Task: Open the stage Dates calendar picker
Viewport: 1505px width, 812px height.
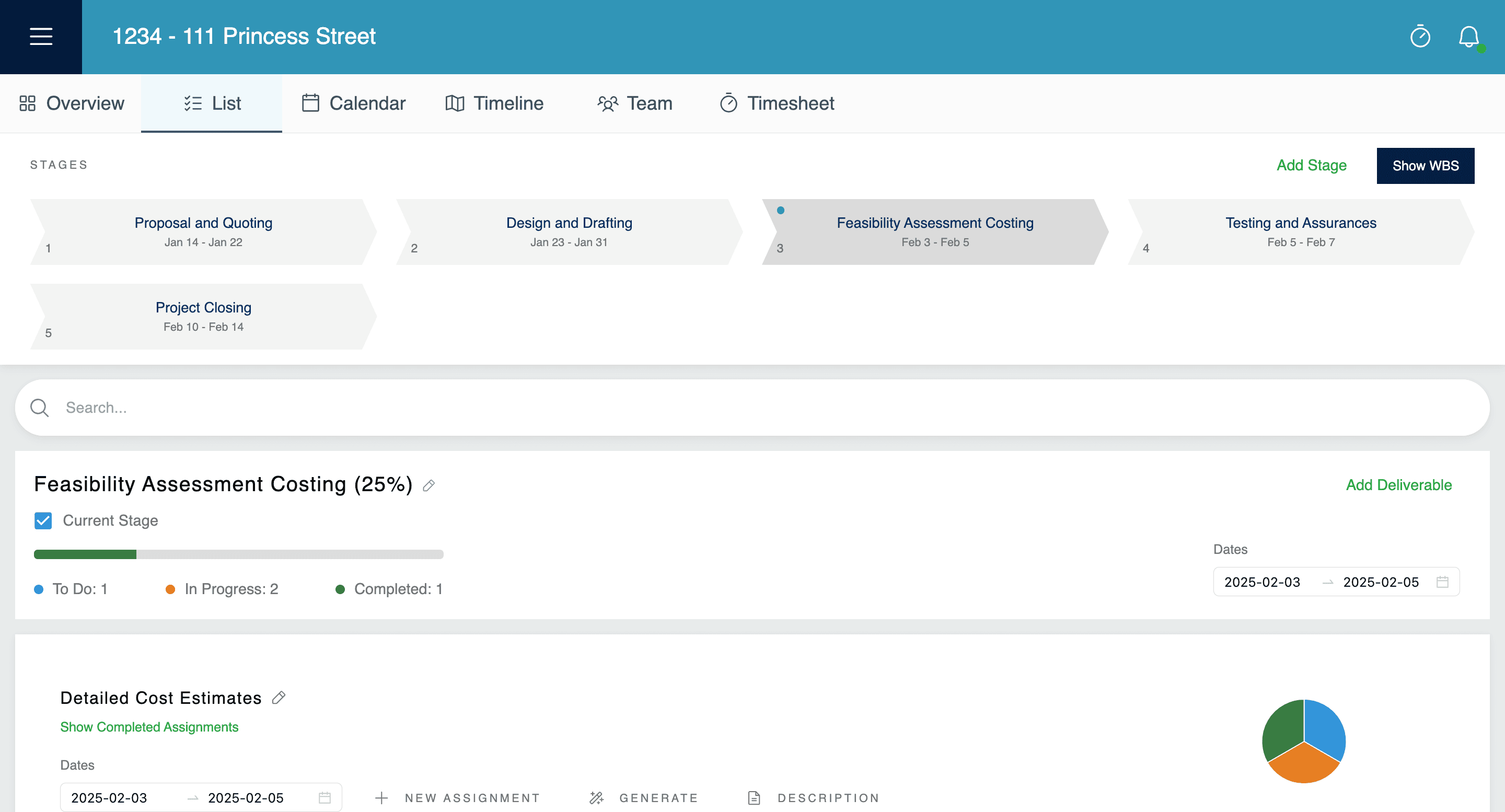Action: (x=1441, y=582)
